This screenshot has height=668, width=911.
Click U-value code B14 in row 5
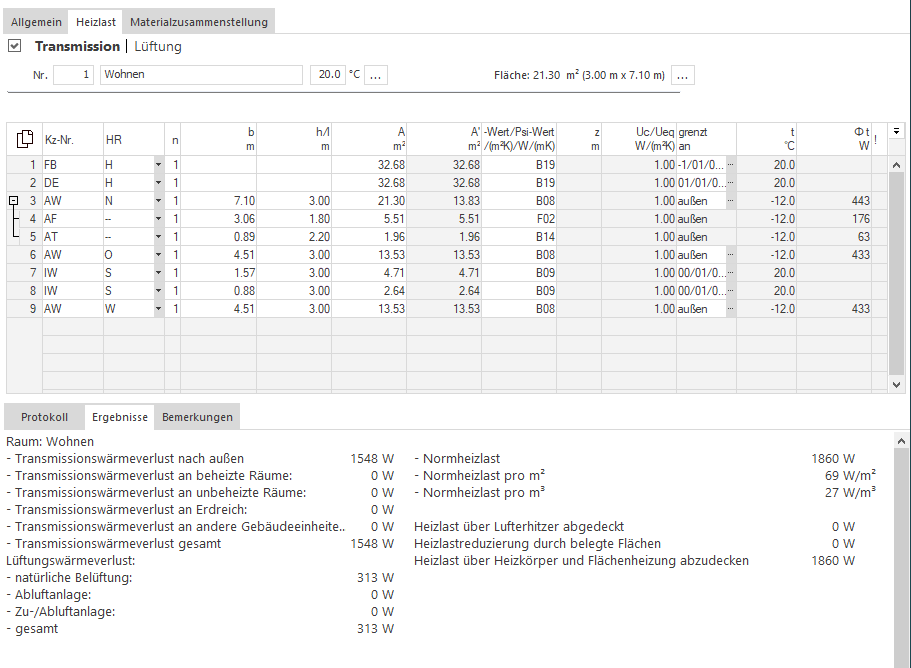[519, 237]
